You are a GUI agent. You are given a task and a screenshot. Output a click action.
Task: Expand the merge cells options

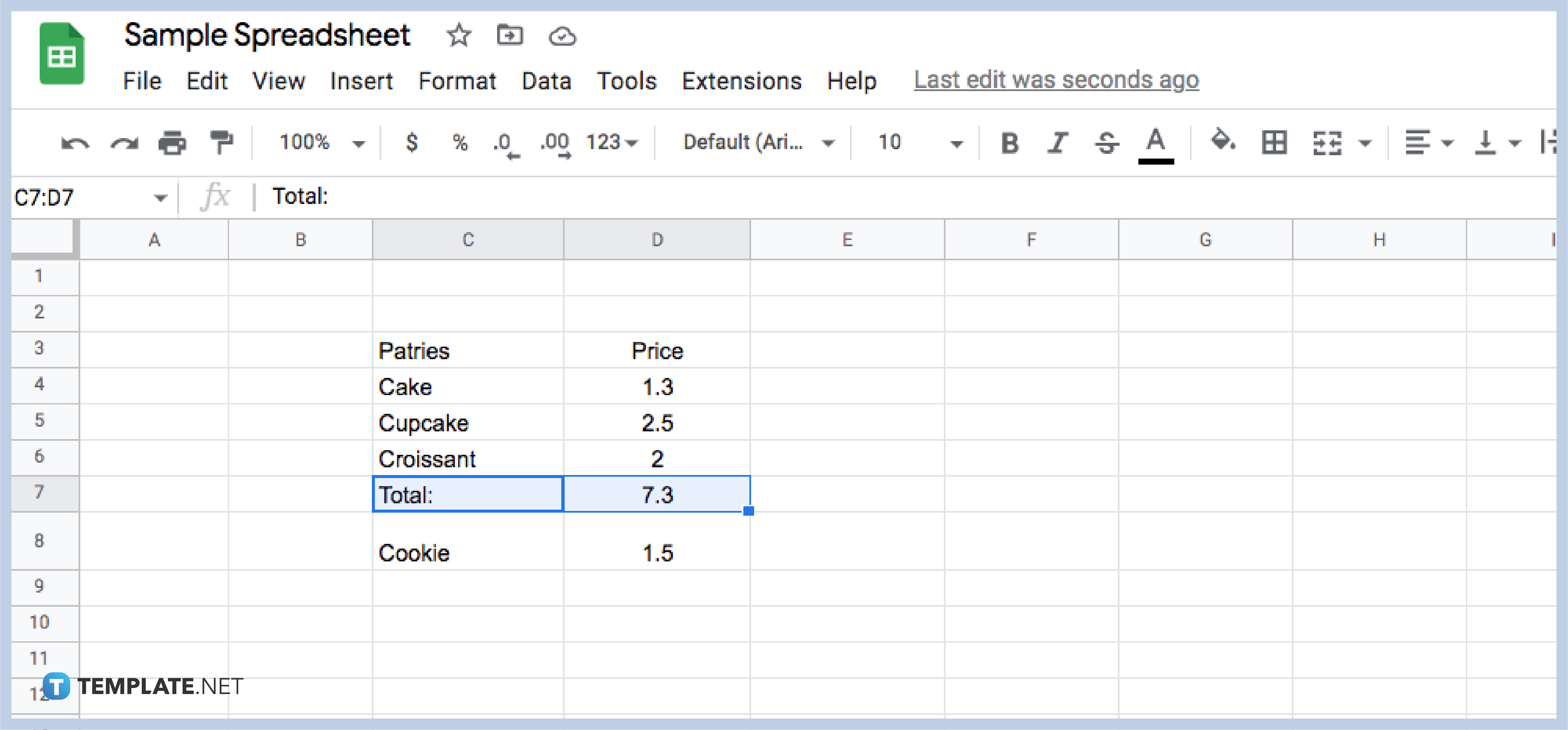(1365, 142)
